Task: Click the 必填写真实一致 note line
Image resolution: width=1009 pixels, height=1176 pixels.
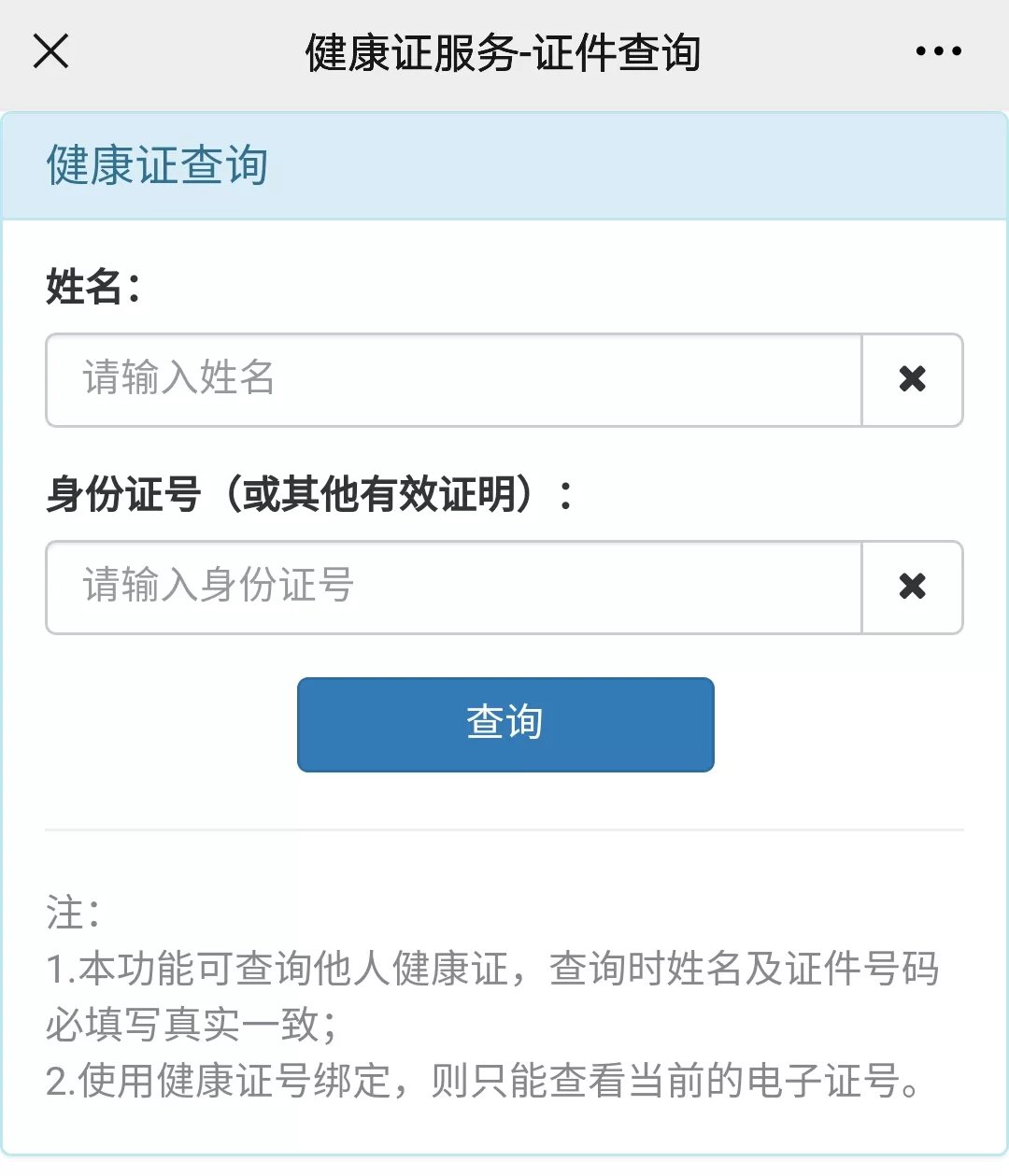Action: [191, 1025]
